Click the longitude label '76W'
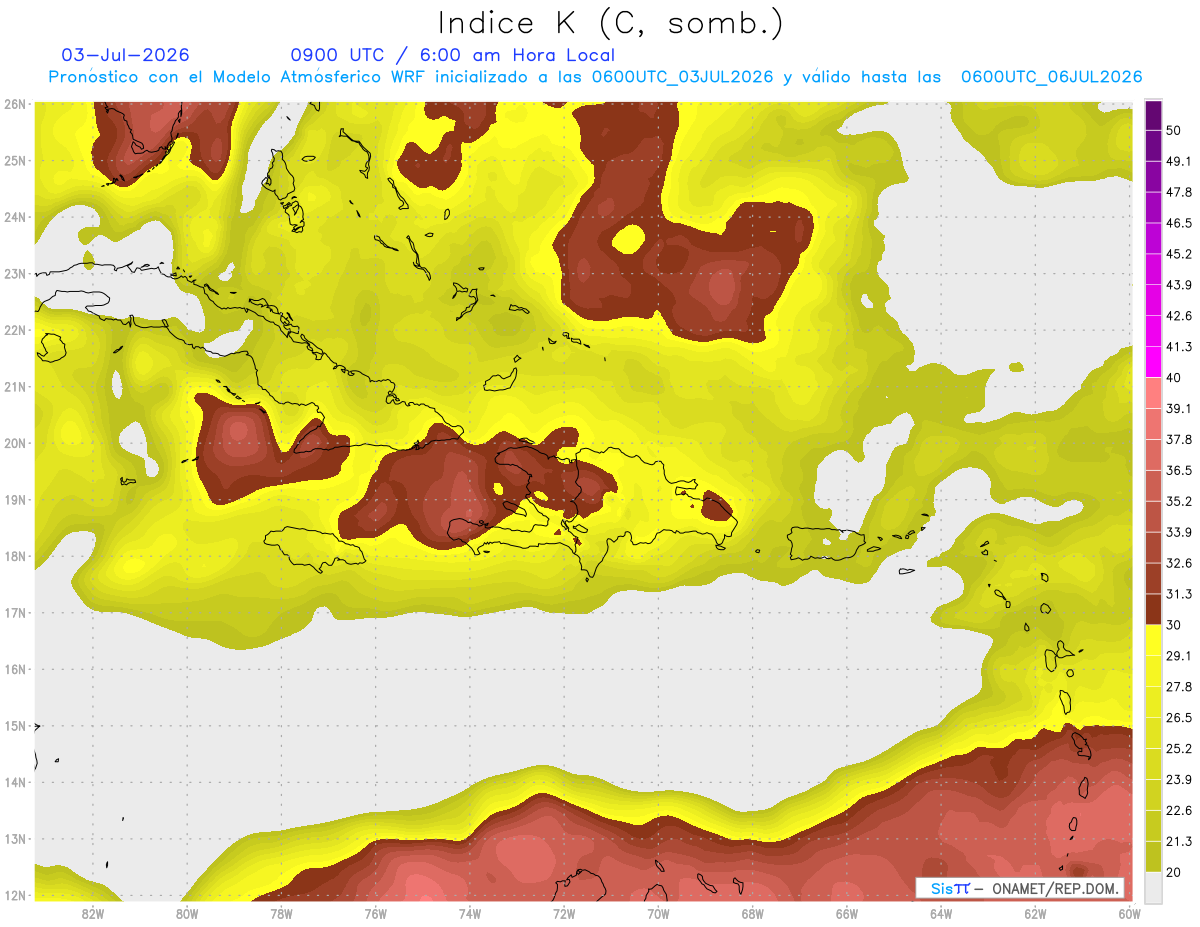1200x927 pixels. pos(376,913)
